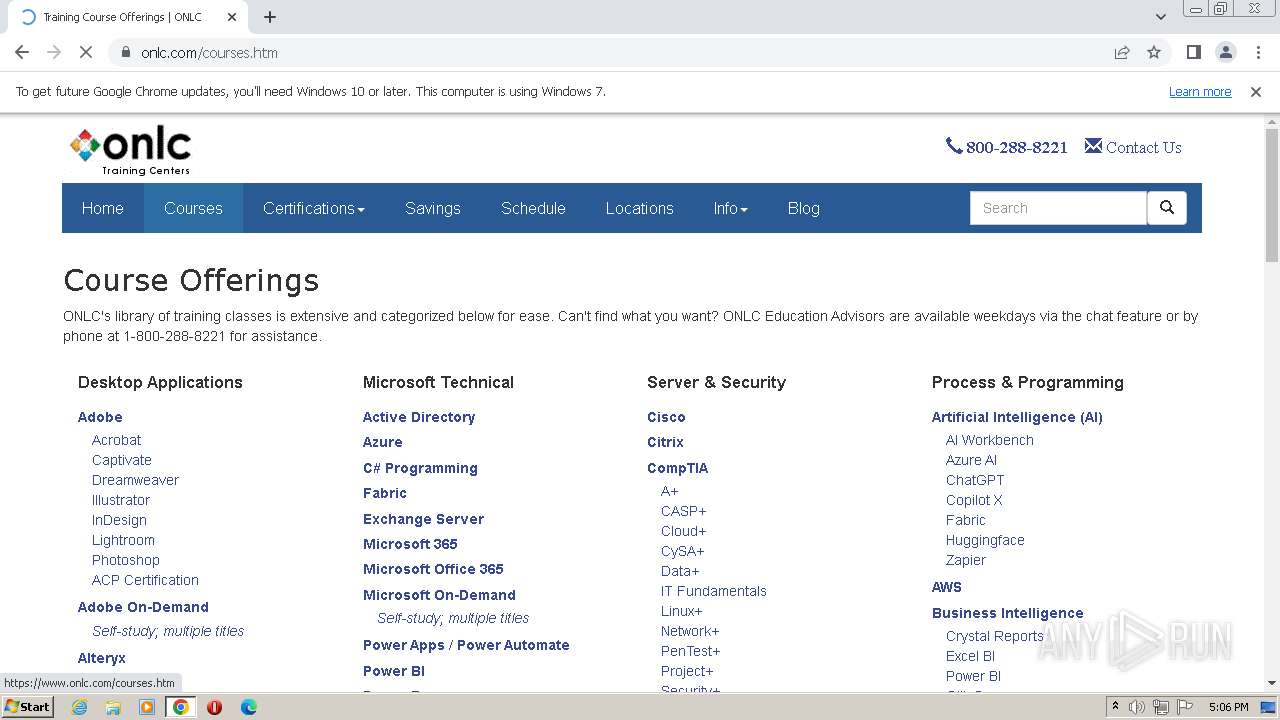
Task: Expand the Info dropdown menu
Action: coord(730,208)
